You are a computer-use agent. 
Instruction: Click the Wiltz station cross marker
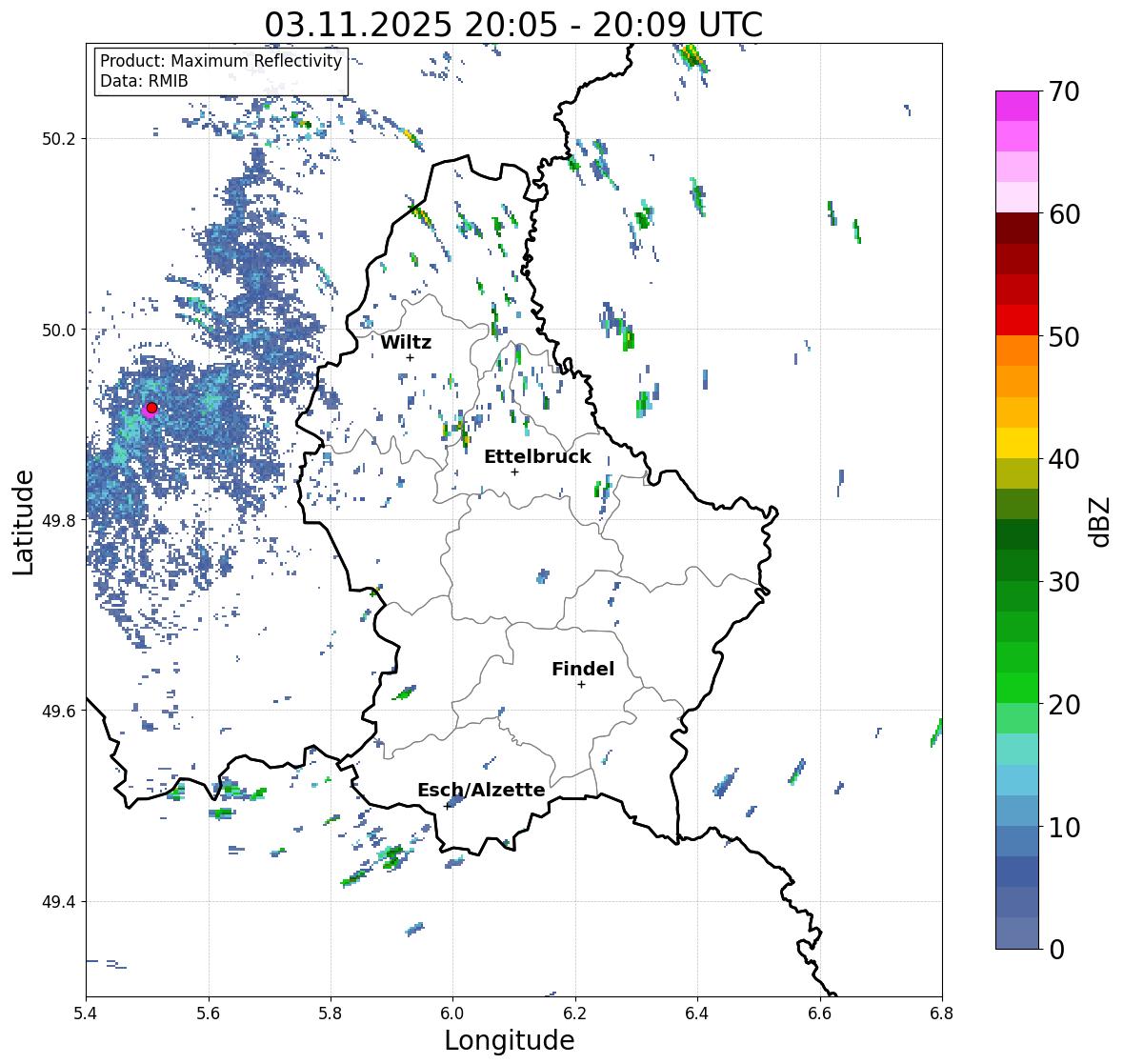point(410,357)
